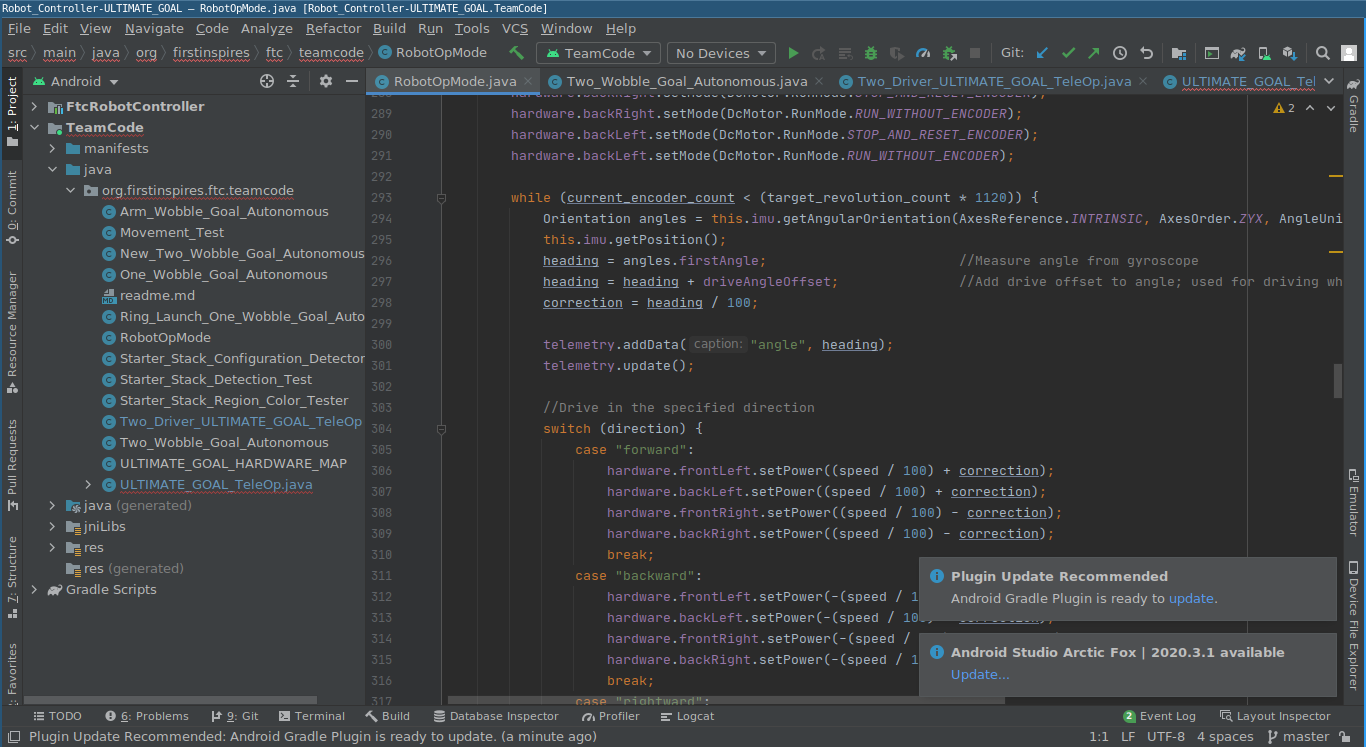Viewport: 1366px width, 747px height.
Task: Toggle the Pull Requests tool window
Action: pos(12,465)
